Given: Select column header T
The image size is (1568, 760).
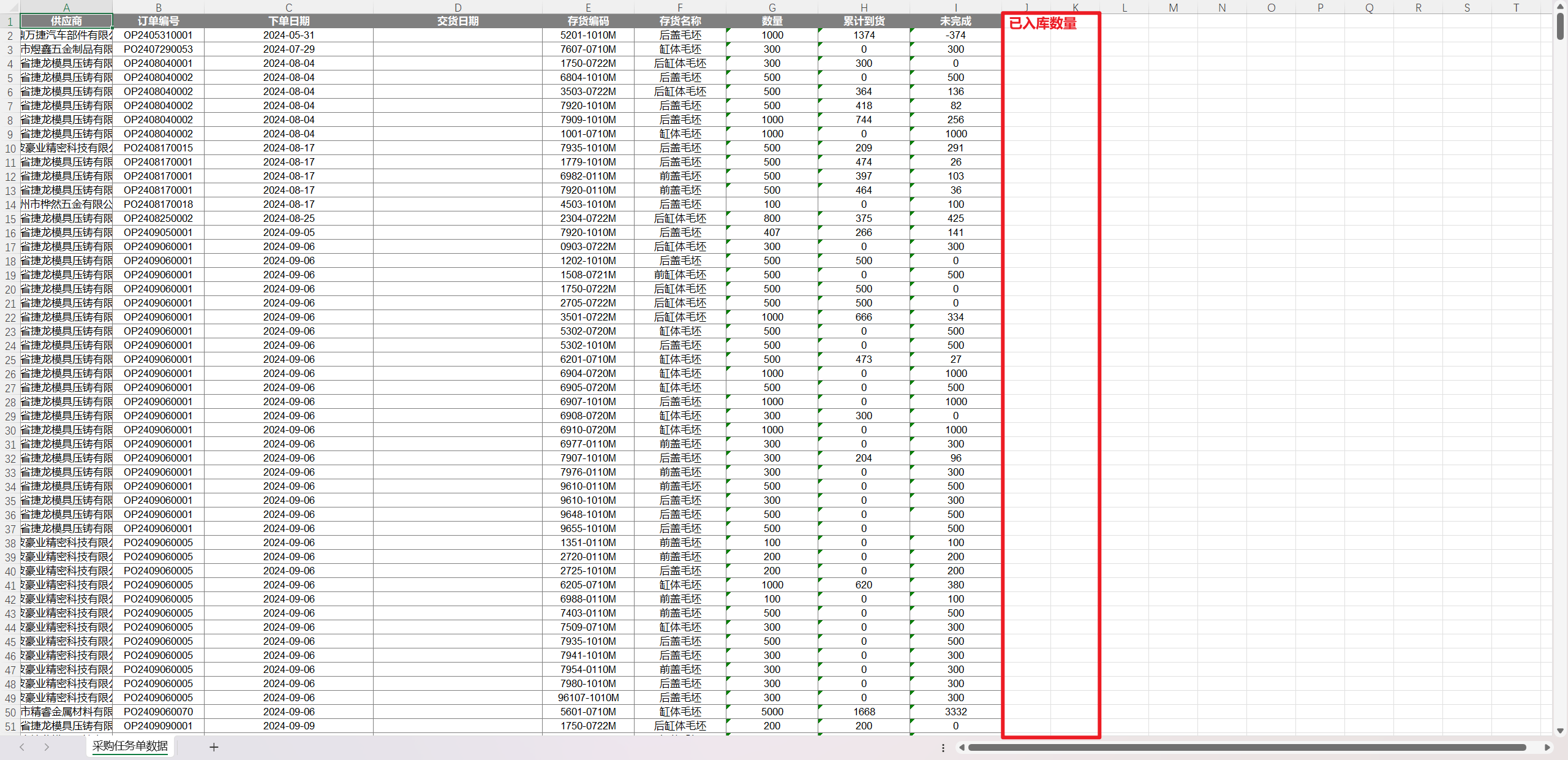Looking at the screenshot, I should coord(1516,7).
